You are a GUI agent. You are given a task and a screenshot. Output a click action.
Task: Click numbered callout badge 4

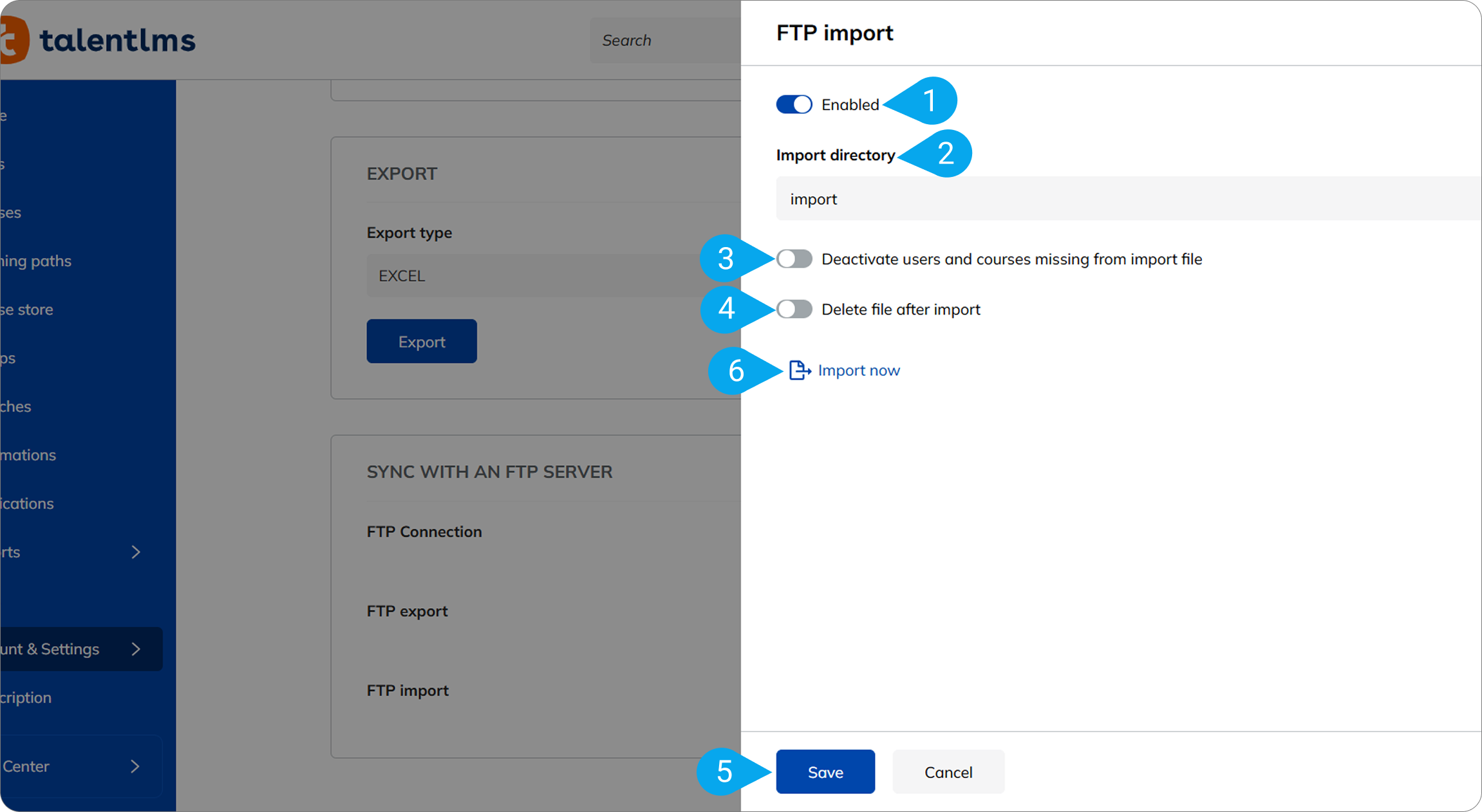(x=727, y=309)
